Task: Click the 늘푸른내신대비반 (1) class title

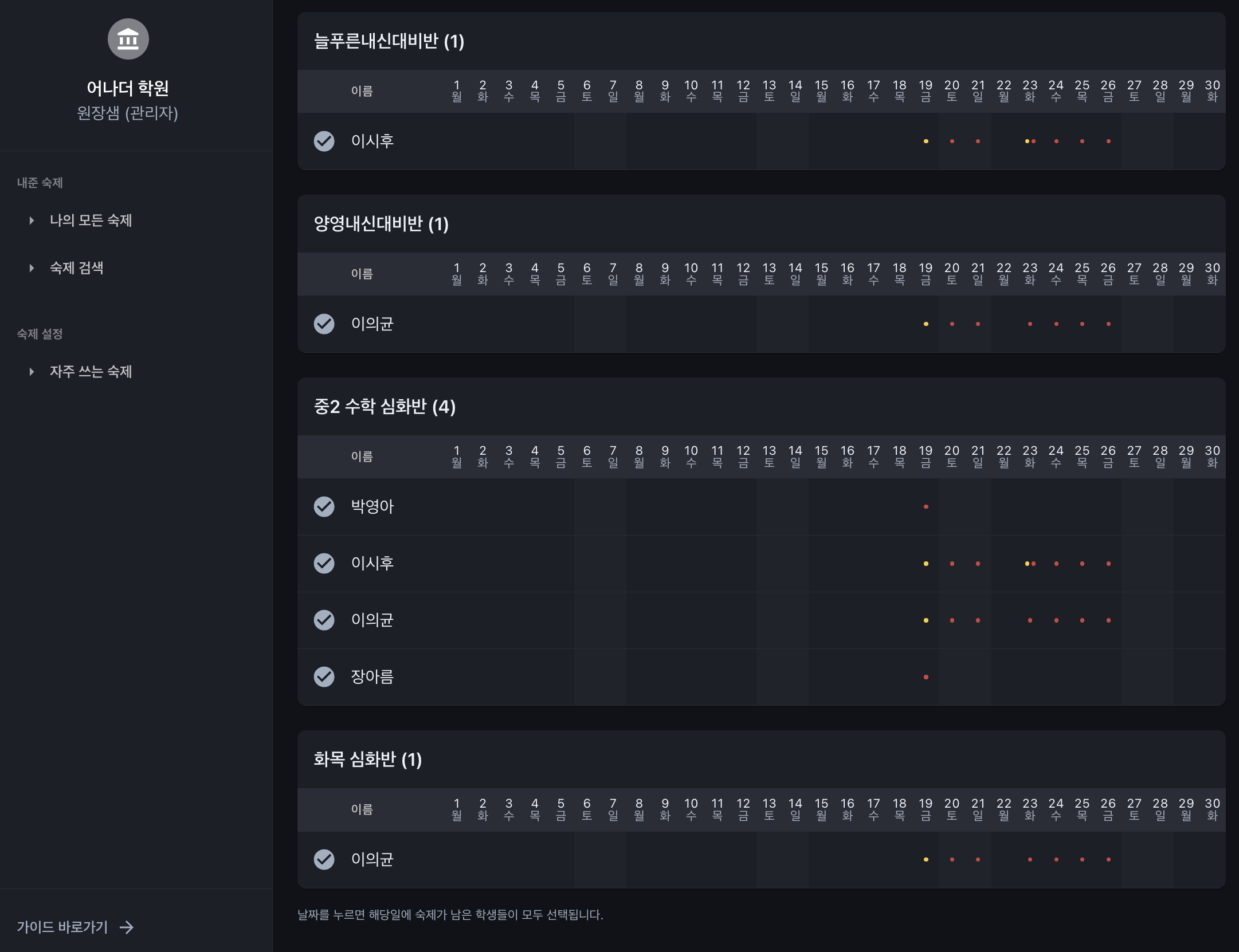Action: pyautogui.click(x=389, y=41)
